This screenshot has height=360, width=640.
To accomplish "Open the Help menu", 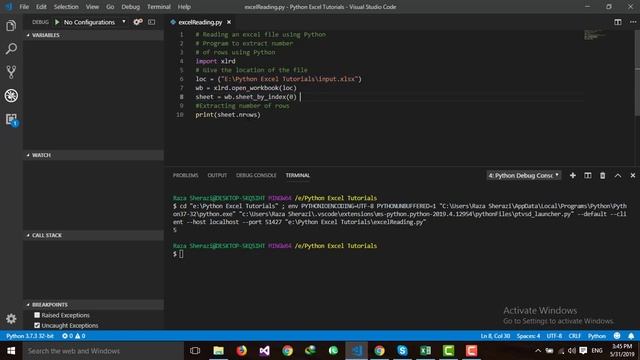I will 184,7.
